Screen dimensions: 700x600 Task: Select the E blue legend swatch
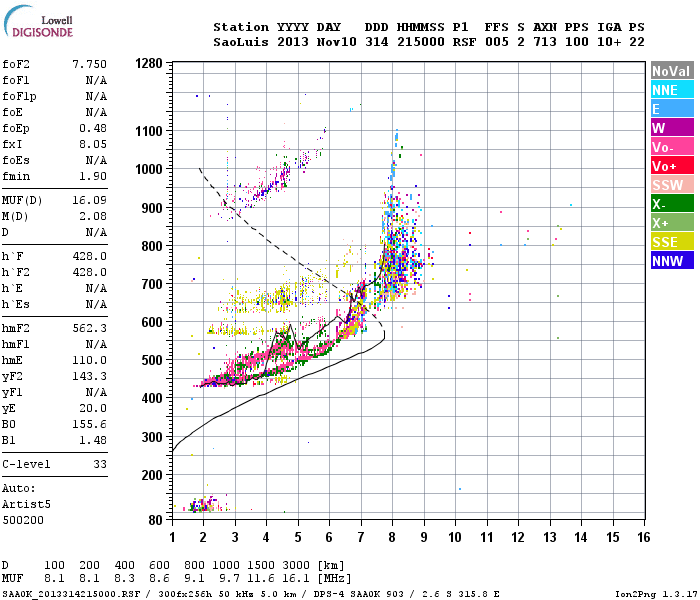[x=672, y=109]
